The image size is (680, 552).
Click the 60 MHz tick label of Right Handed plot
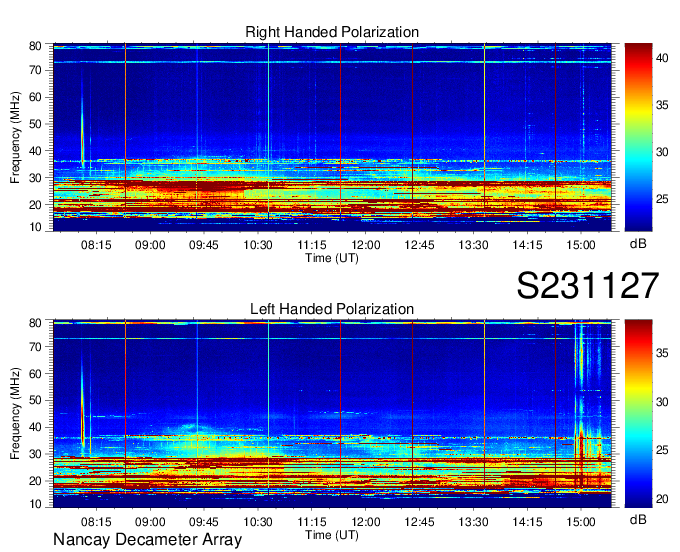tap(35, 97)
